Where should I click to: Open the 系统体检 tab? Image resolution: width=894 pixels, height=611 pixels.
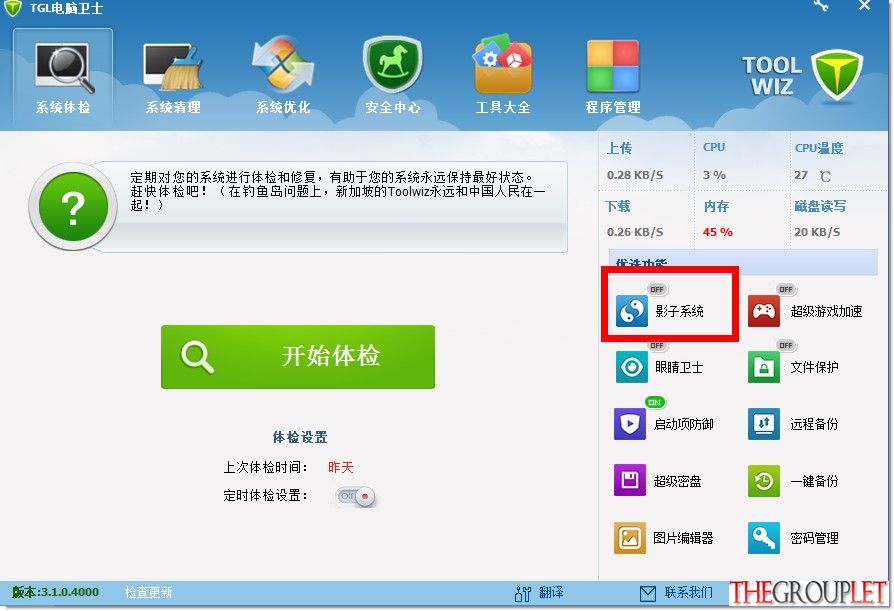point(63,76)
